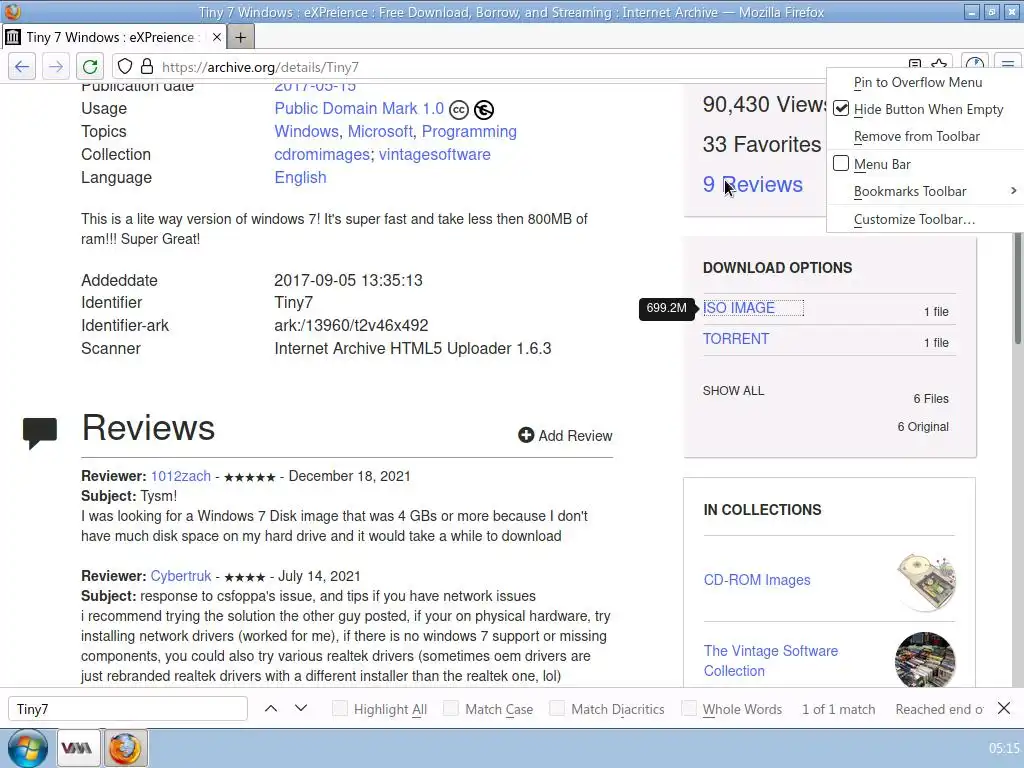Select Pin to Overflow Menu
The height and width of the screenshot is (768, 1024).
925,82
